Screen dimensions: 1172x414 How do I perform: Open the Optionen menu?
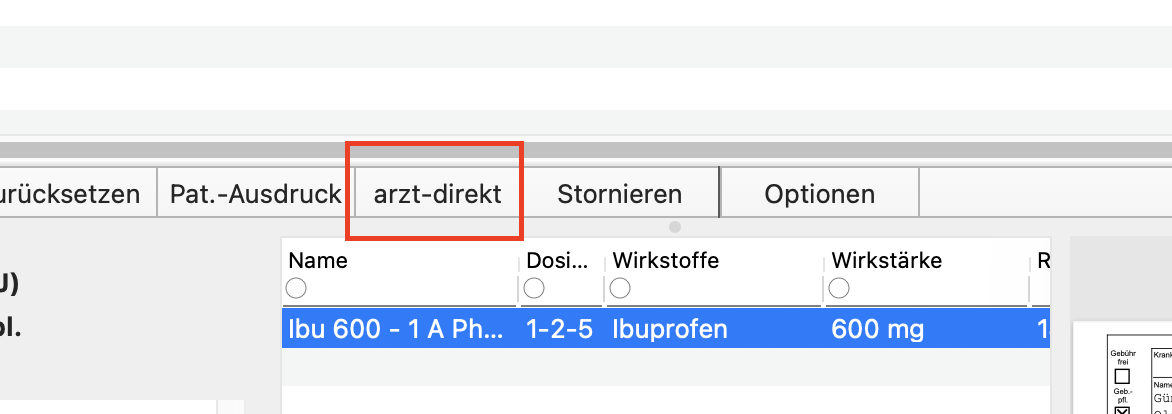819,194
